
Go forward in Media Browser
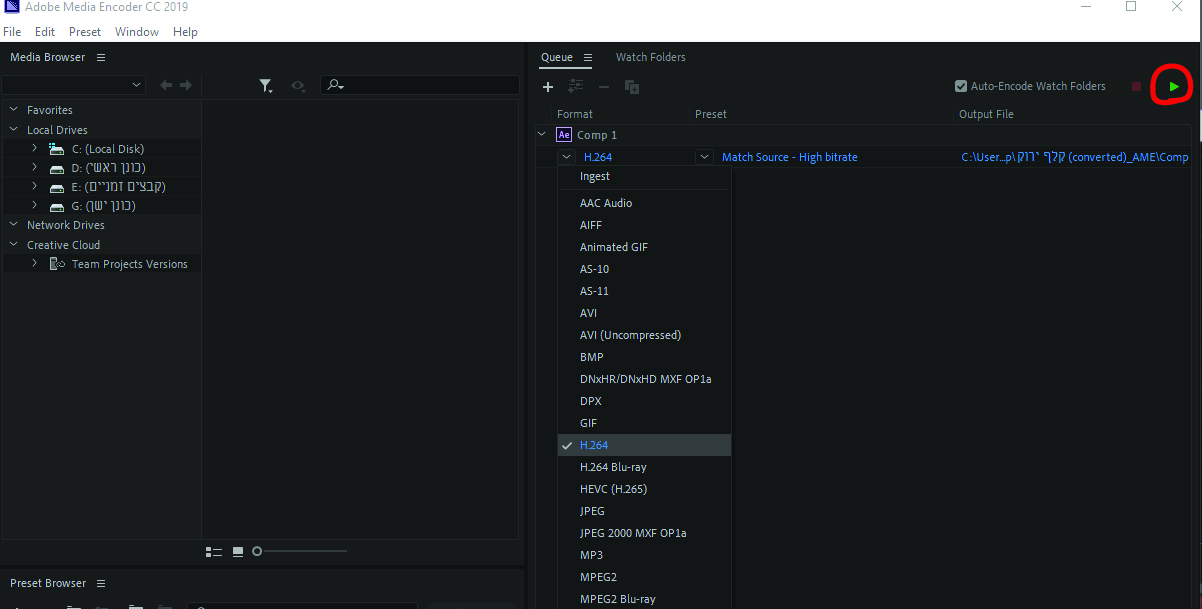coord(186,86)
